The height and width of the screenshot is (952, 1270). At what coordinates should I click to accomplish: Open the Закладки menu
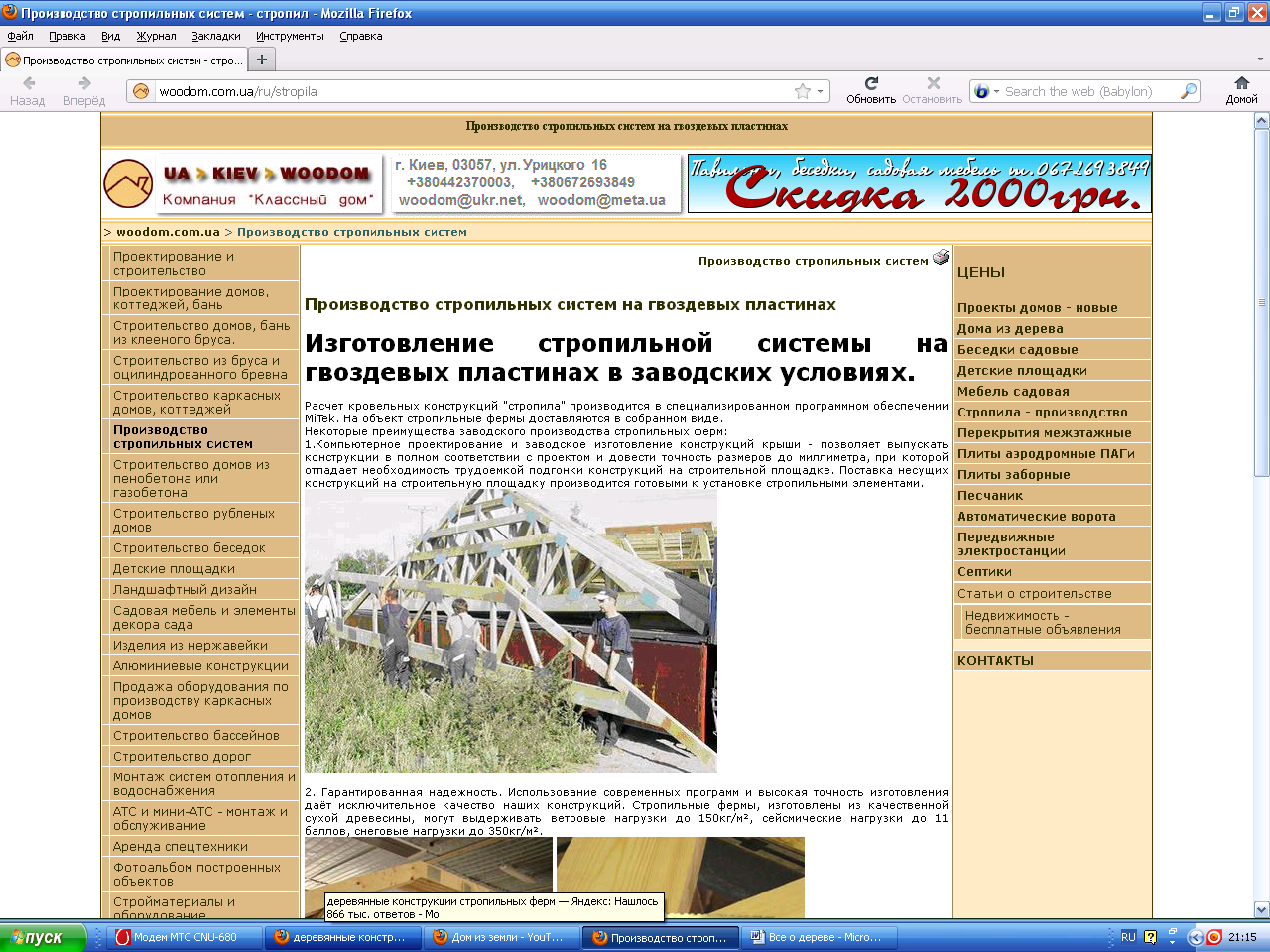pyautogui.click(x=216, y=36)
